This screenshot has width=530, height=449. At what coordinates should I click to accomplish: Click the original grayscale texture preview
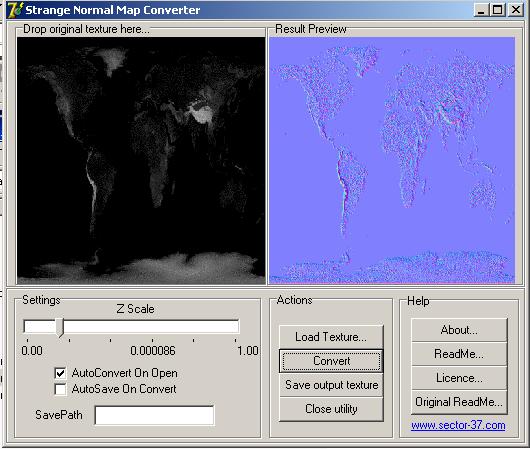coord(141,160)
